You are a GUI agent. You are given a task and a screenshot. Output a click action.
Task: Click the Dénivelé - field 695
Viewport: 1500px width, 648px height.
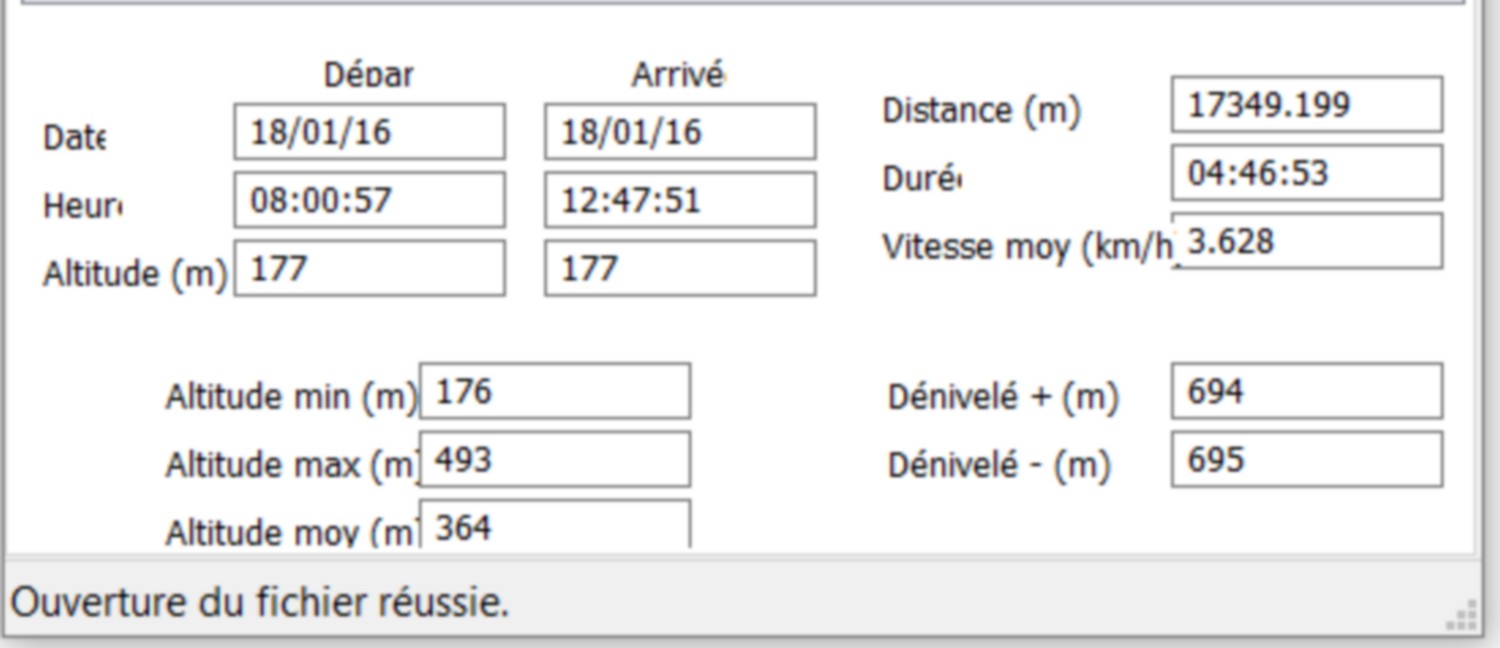pos(1307,459)
